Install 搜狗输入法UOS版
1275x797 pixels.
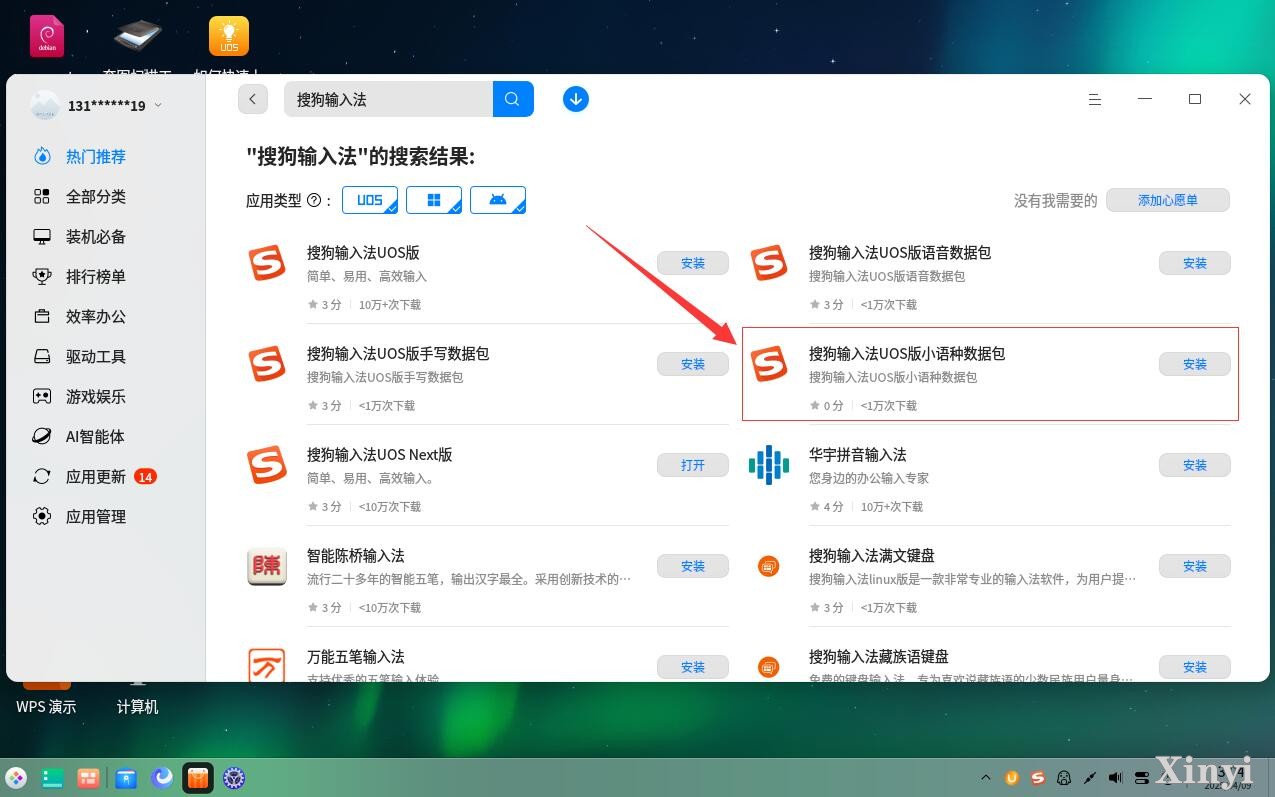tap(693, 263)
